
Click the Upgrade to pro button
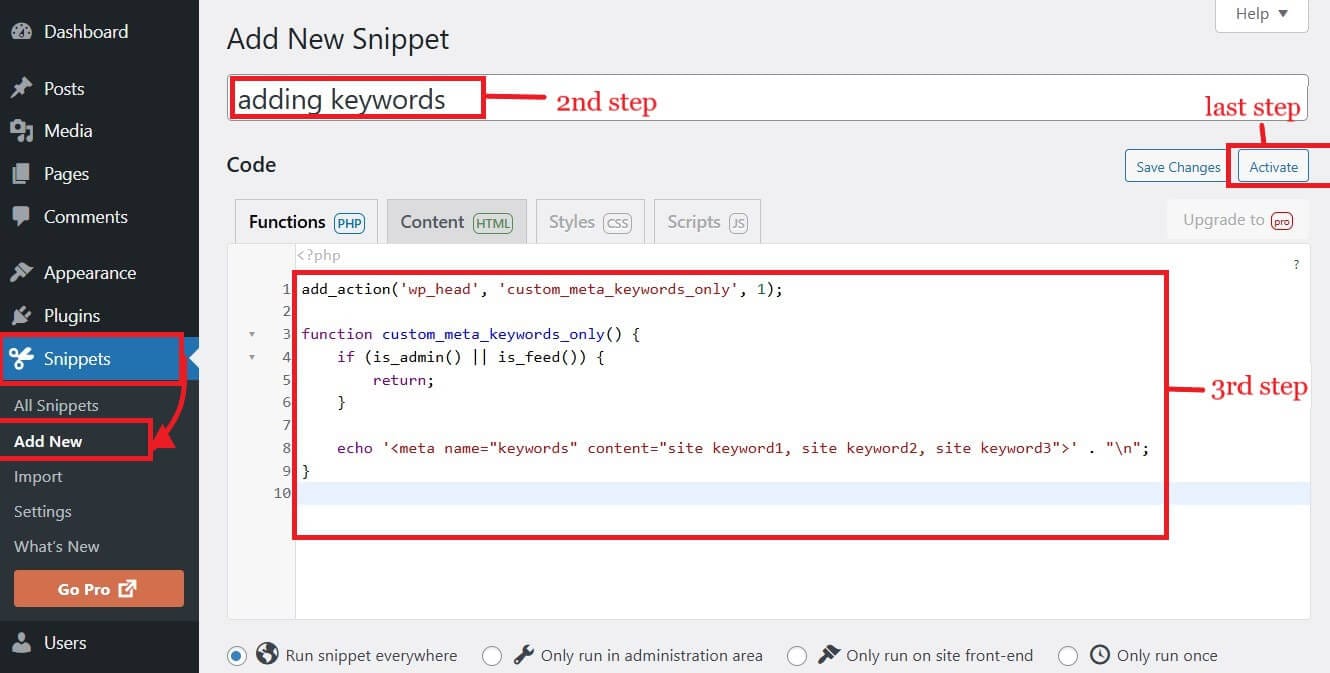coord(1238,220)
